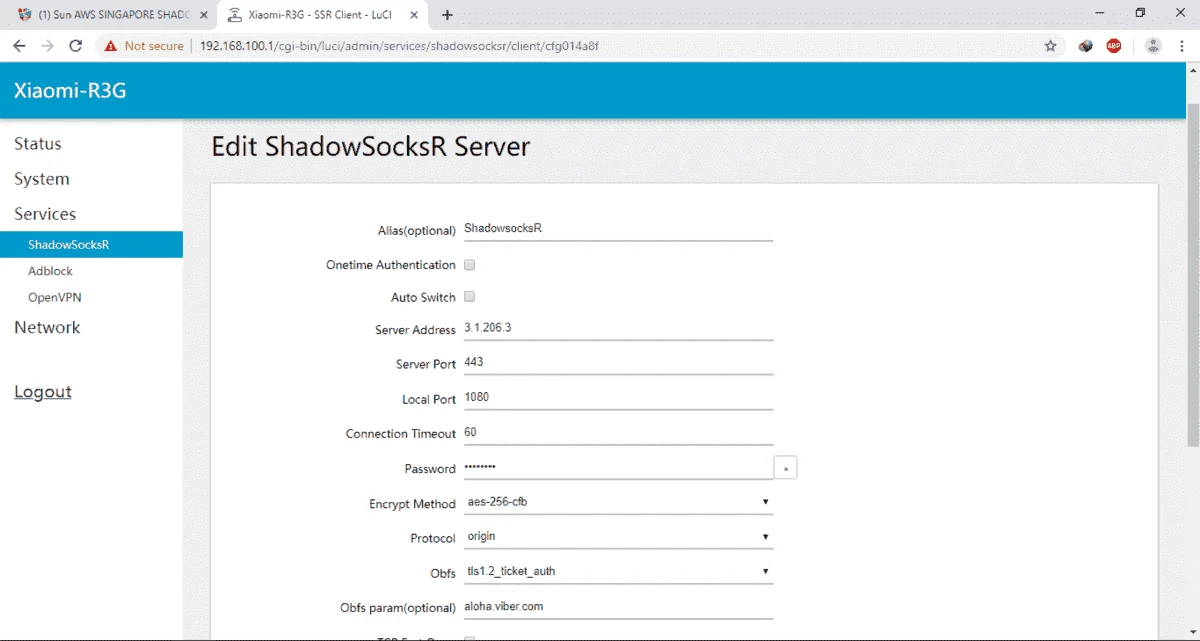Click the Obfs param(optional) label
This screenshot has height=641, width=1200.
[398, 608]
